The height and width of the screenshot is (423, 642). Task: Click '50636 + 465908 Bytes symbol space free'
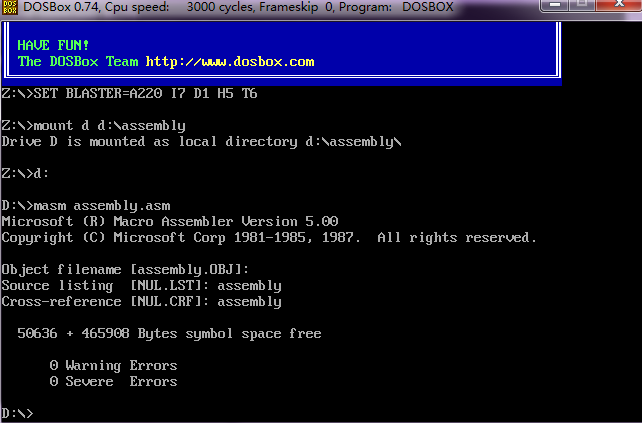170,334
